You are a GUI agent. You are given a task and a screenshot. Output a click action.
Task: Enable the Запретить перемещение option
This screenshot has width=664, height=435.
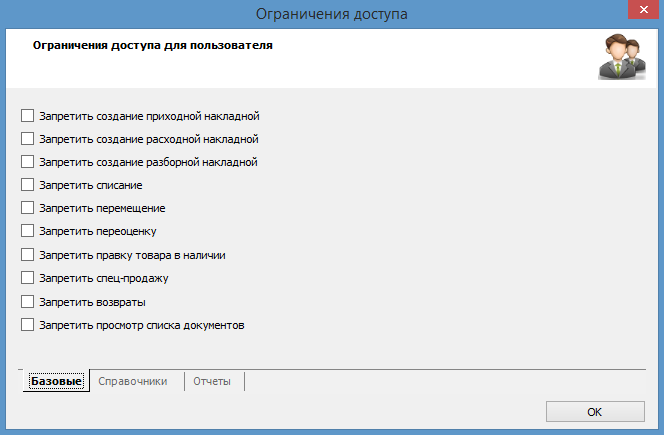point(28,208)
